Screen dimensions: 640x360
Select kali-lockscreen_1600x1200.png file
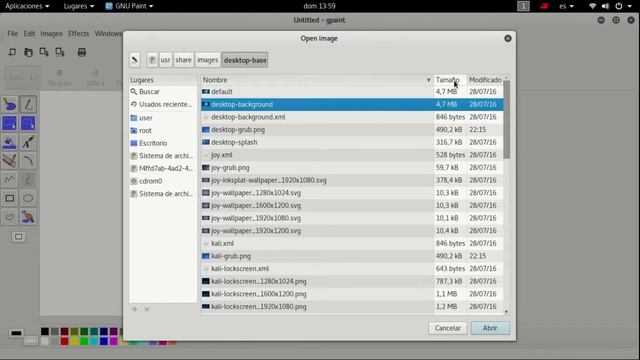(x=352, y=294)
